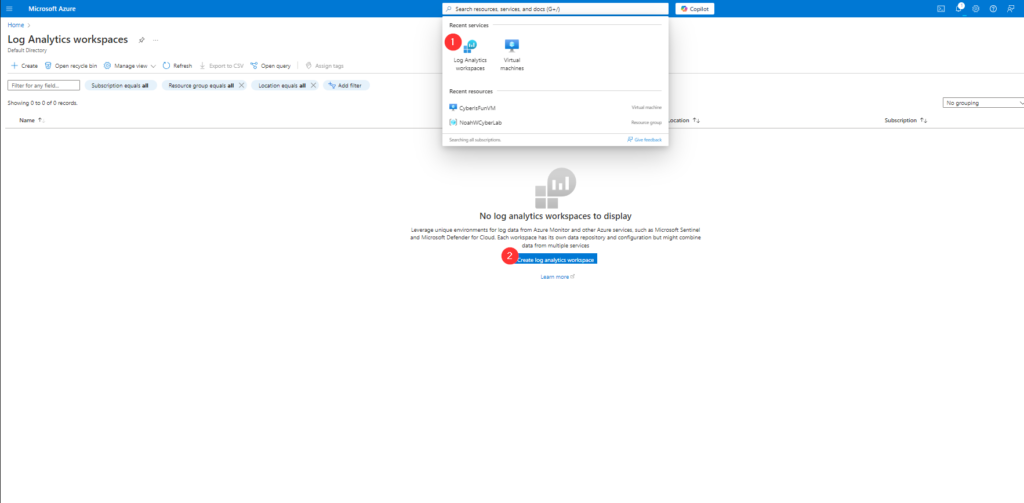Open the help question mark
This screenshot has width=1024, height=503.
[x=993, y=8]
